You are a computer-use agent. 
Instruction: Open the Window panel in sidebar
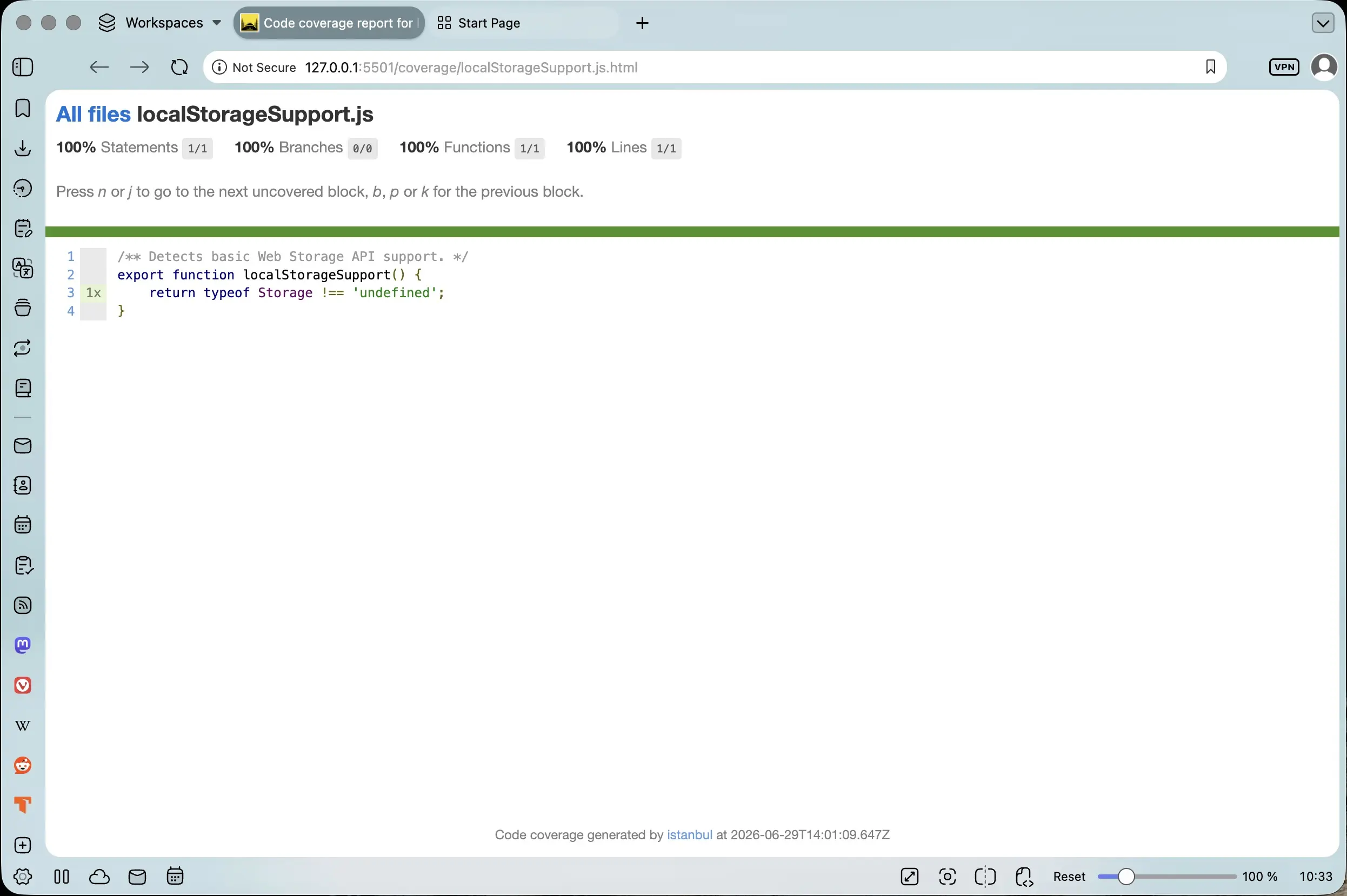[x=23, y=307]
